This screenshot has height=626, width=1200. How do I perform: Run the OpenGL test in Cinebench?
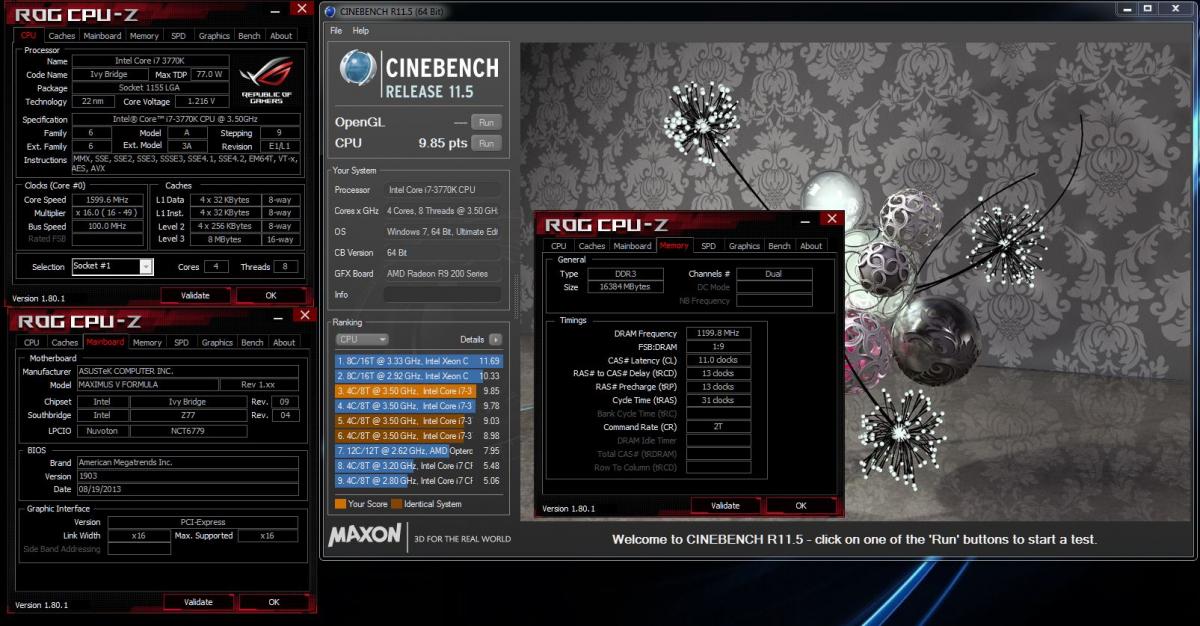486,122
